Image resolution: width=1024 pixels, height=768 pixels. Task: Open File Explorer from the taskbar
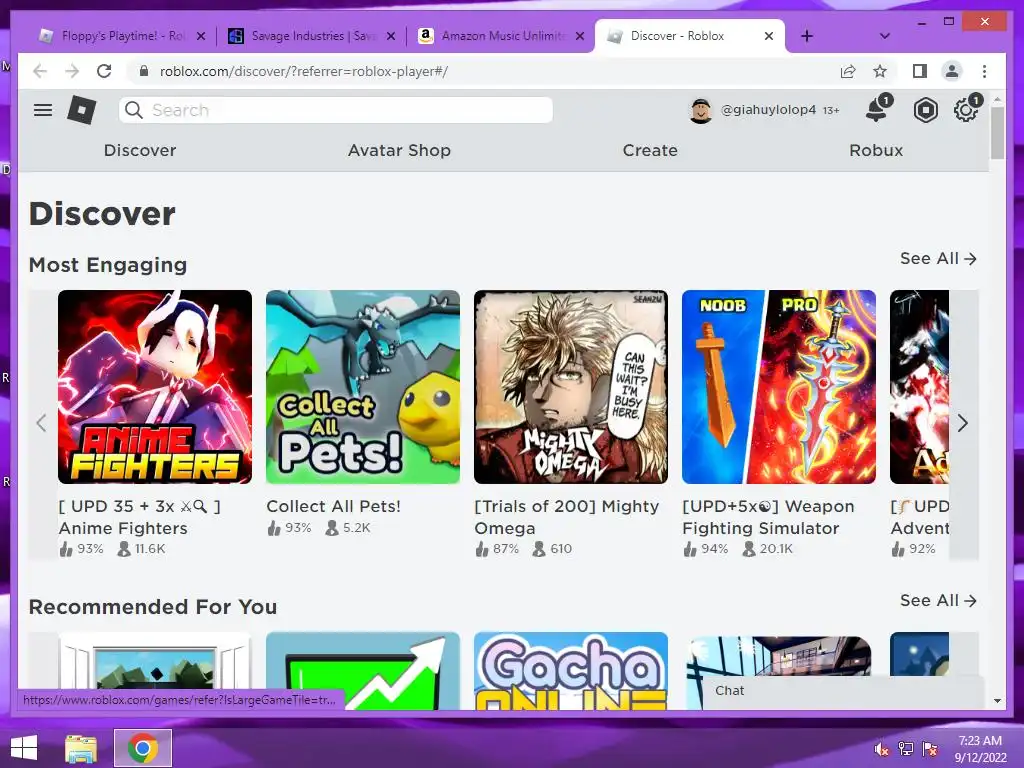(81, 748)
